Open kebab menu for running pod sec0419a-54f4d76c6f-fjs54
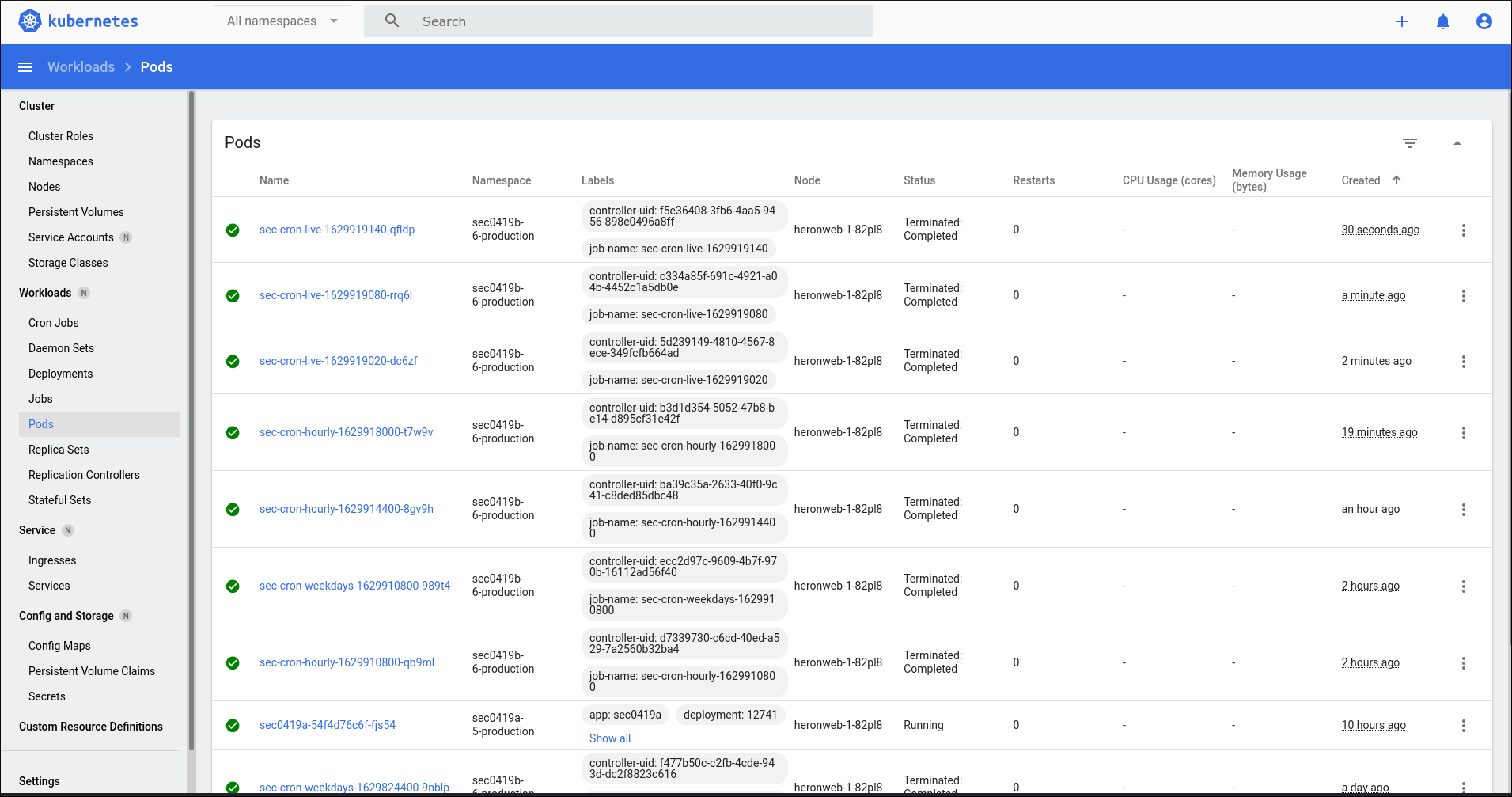 (1464, 725)
